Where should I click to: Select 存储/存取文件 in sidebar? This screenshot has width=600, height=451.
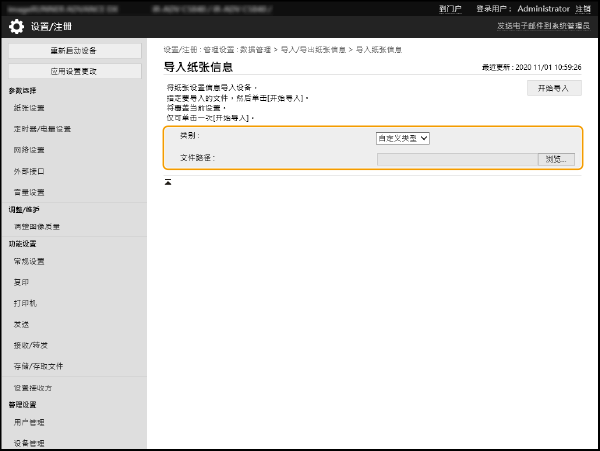[38, 366]
